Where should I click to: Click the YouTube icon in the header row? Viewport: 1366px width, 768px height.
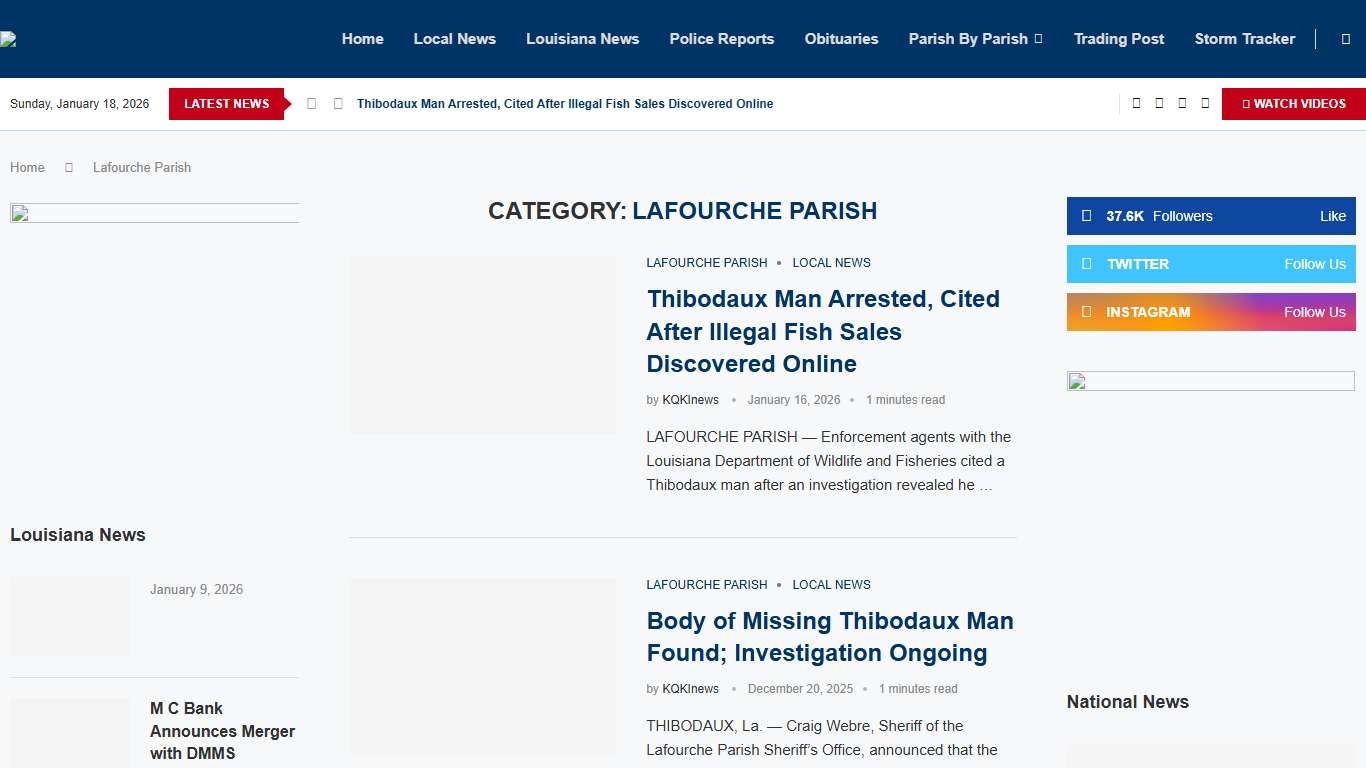click(x=1204, y=103)
